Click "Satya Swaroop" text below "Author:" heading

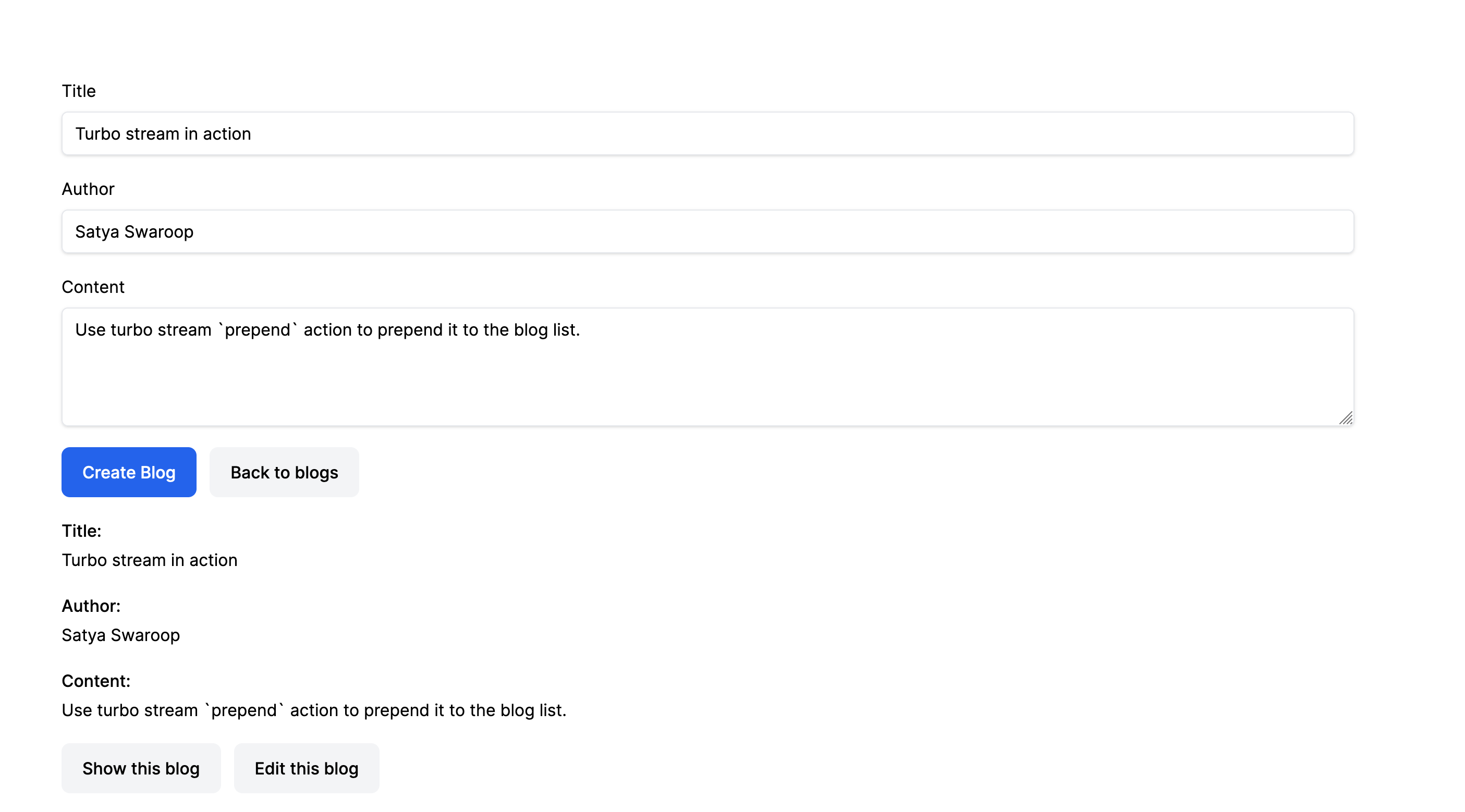(x=120, y=635)
